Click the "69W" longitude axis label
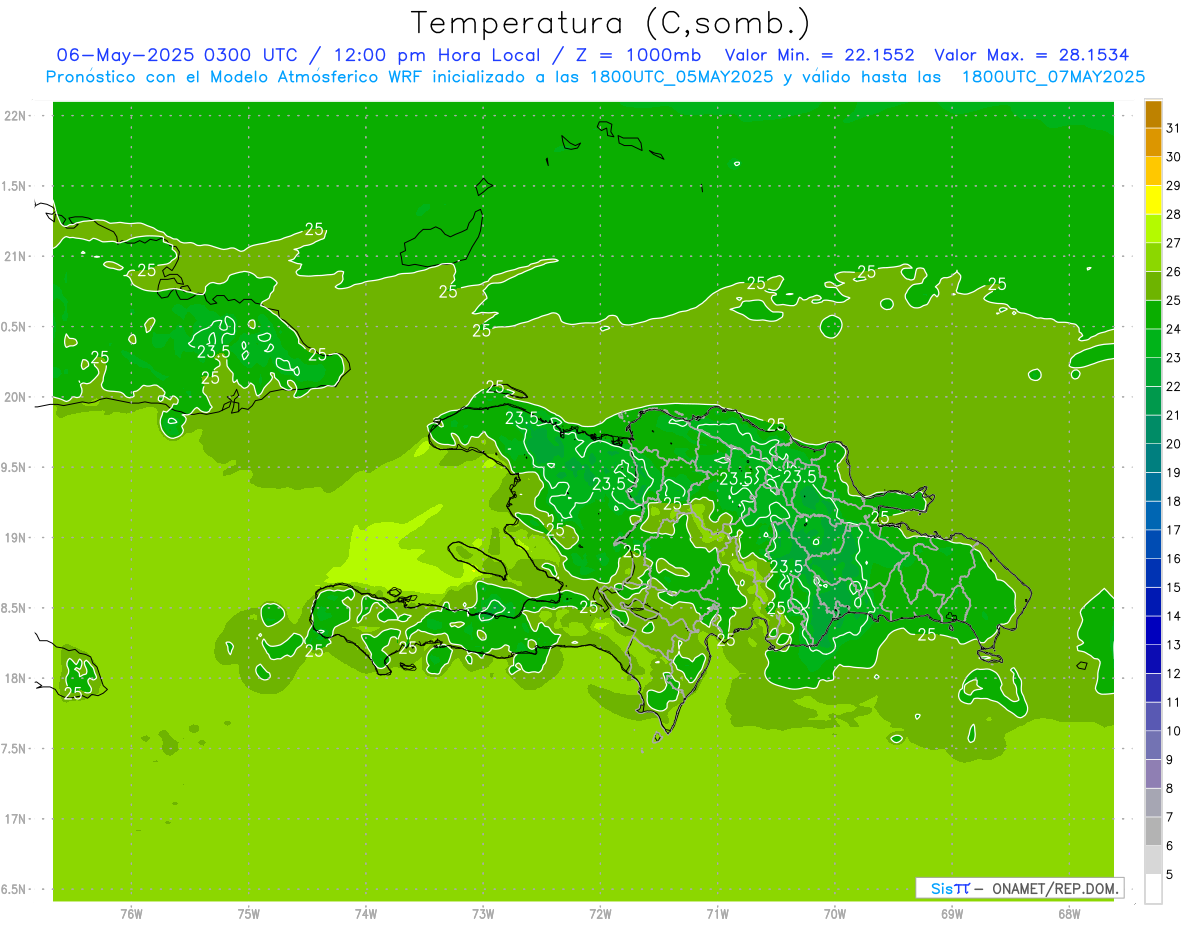 (x=952, y=914)
